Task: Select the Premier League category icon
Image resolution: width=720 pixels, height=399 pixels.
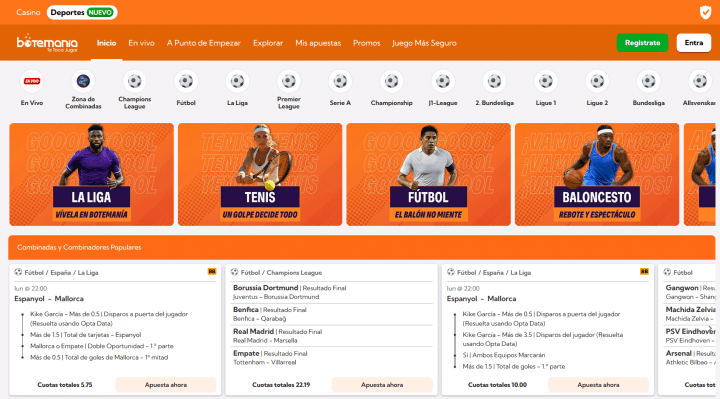Action: pos(289,81)
